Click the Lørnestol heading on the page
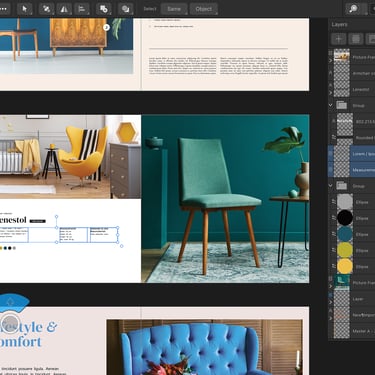The width and height of the screenshot is (375, 375). 13,220
